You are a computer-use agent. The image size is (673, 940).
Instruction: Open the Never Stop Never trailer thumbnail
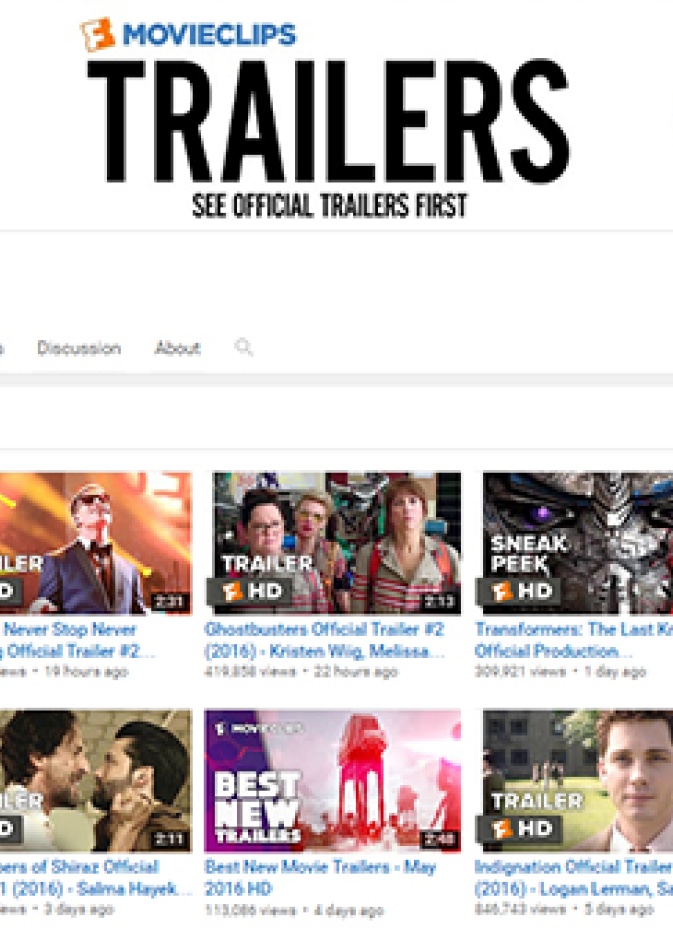[96, 543]
